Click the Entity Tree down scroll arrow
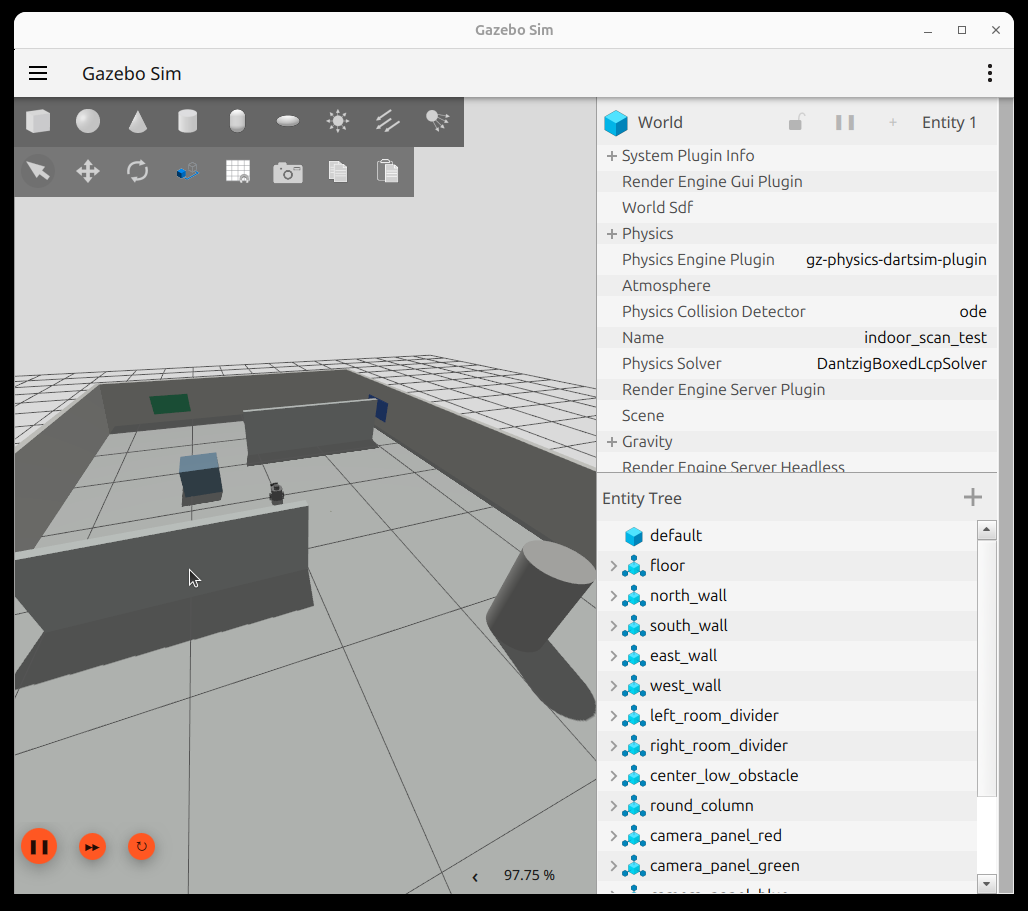Screen dimensions: 1028x911 pyautogui.click(x=987, y=883)
